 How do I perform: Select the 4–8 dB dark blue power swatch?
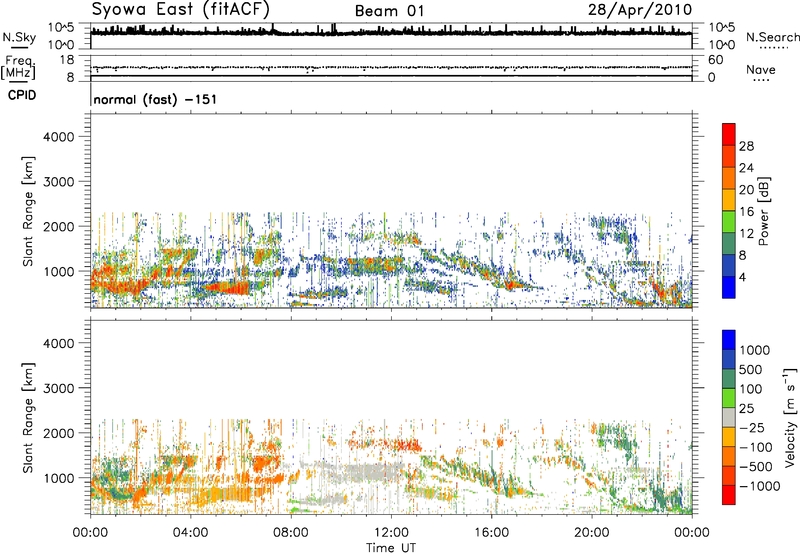729,265
